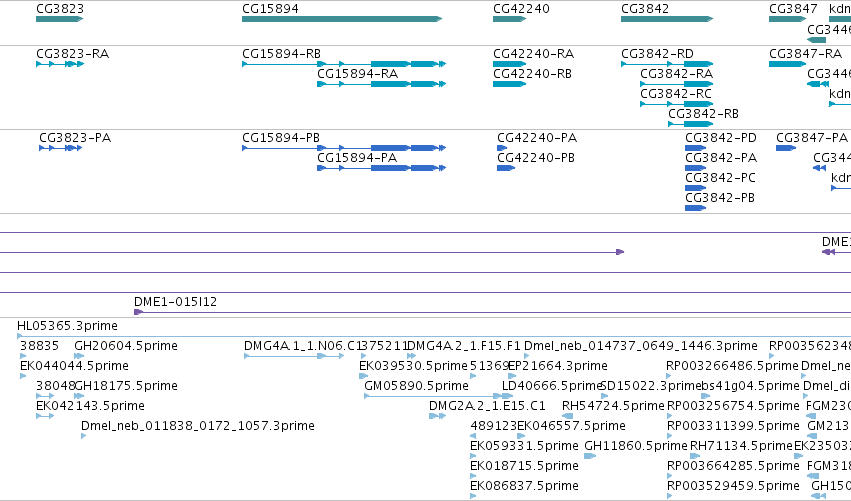Click the 38835 EST label

(x=39, y=346)
